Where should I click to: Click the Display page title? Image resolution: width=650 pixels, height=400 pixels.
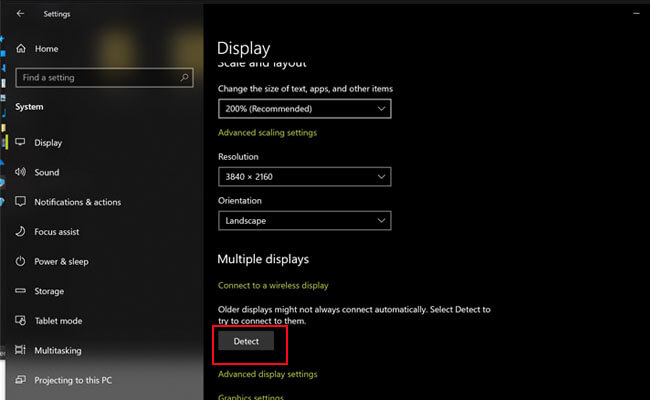pyautogui.click(x=244, y=48)
